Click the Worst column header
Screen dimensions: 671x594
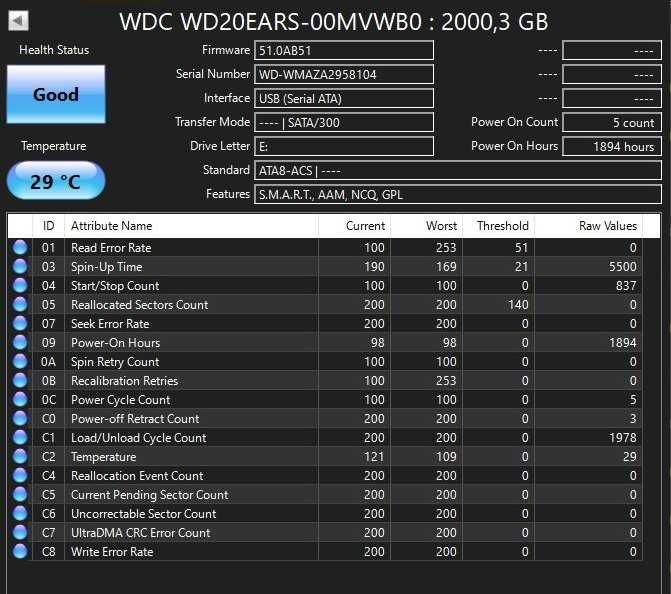[426, 226]
